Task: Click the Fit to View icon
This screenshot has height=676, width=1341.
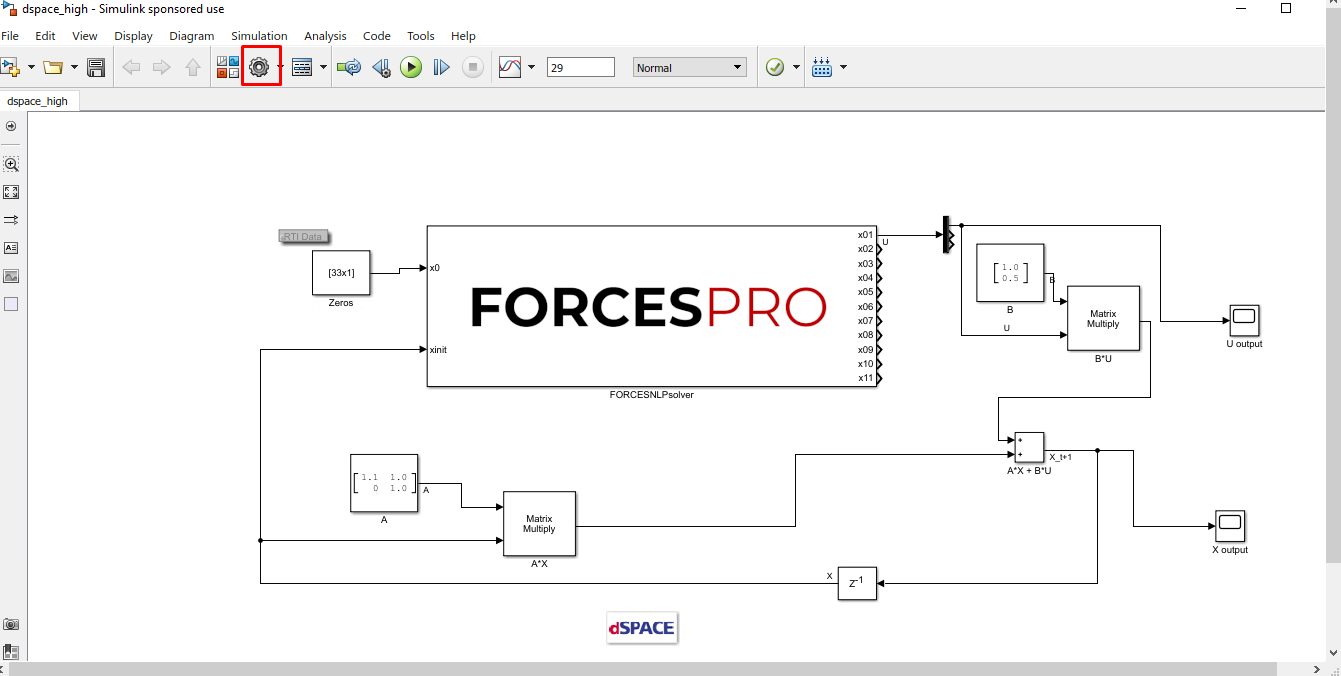Action: [11, 192]
